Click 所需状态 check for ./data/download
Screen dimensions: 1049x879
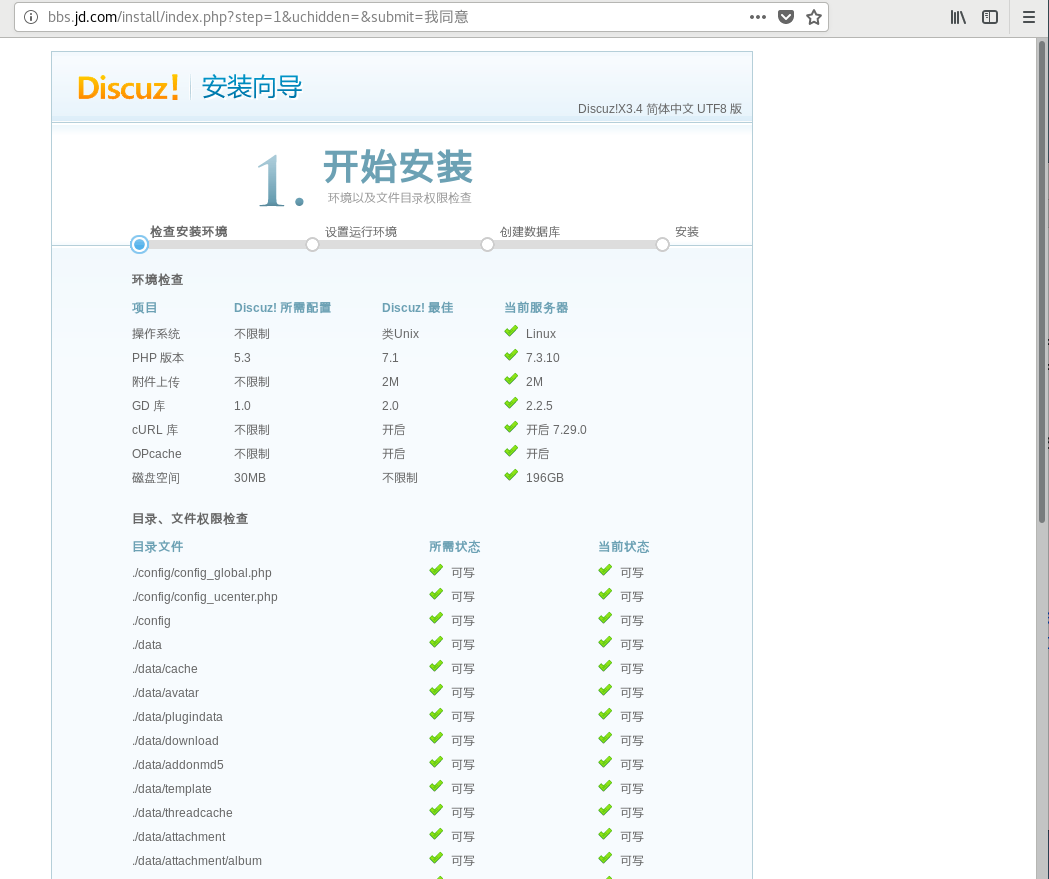[x=436, y=739]
